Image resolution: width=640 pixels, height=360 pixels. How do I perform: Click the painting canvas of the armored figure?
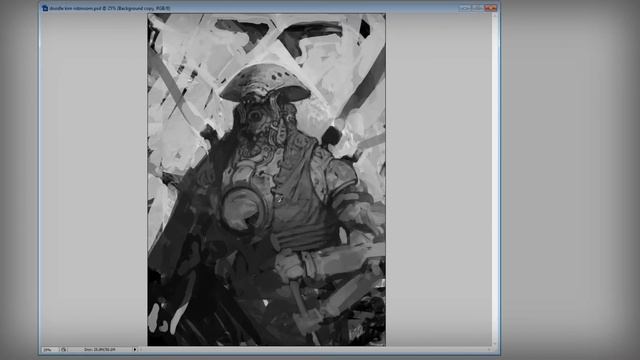pyautogui.click(x=267, y=180)
